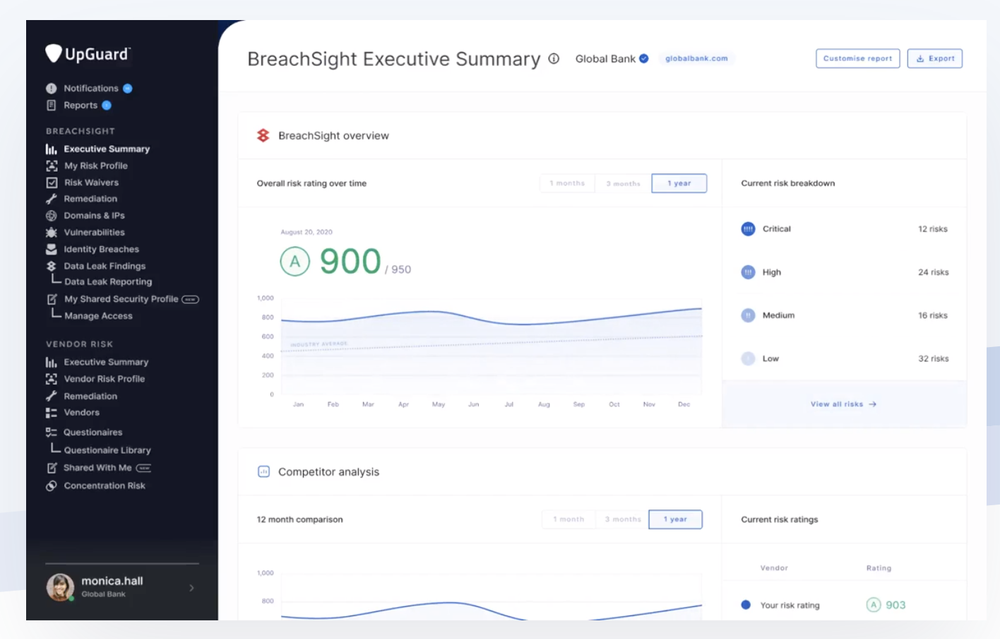1000x639 pixels.
Task: Click the Critical severity icon
Action: tap(748, 229)
